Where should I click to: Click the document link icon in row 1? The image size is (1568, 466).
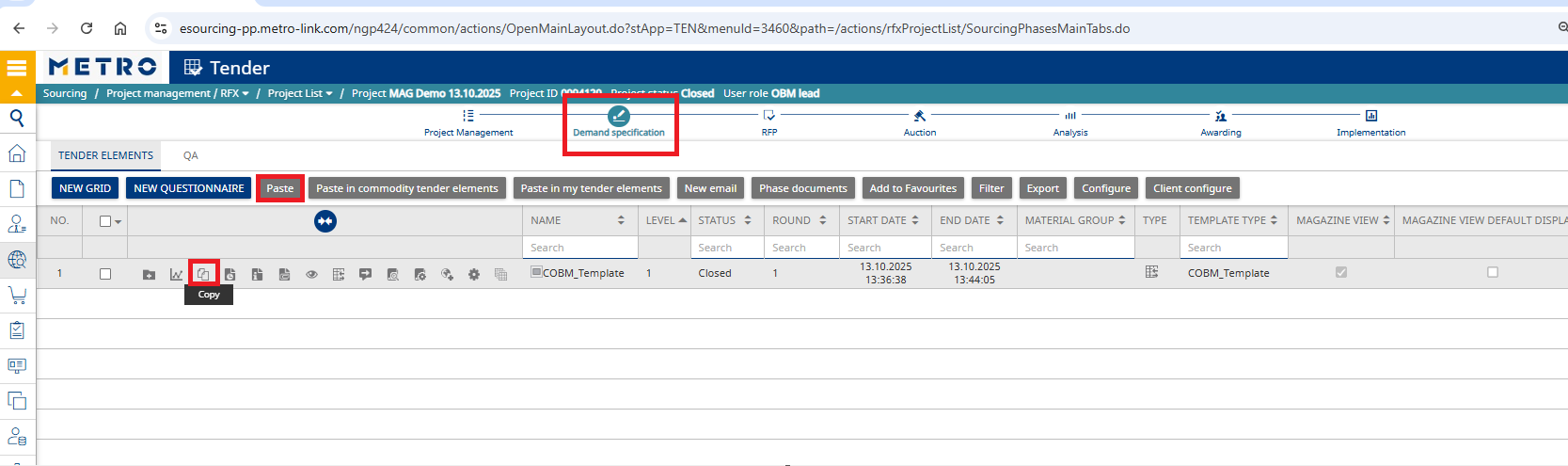(284, 275)
